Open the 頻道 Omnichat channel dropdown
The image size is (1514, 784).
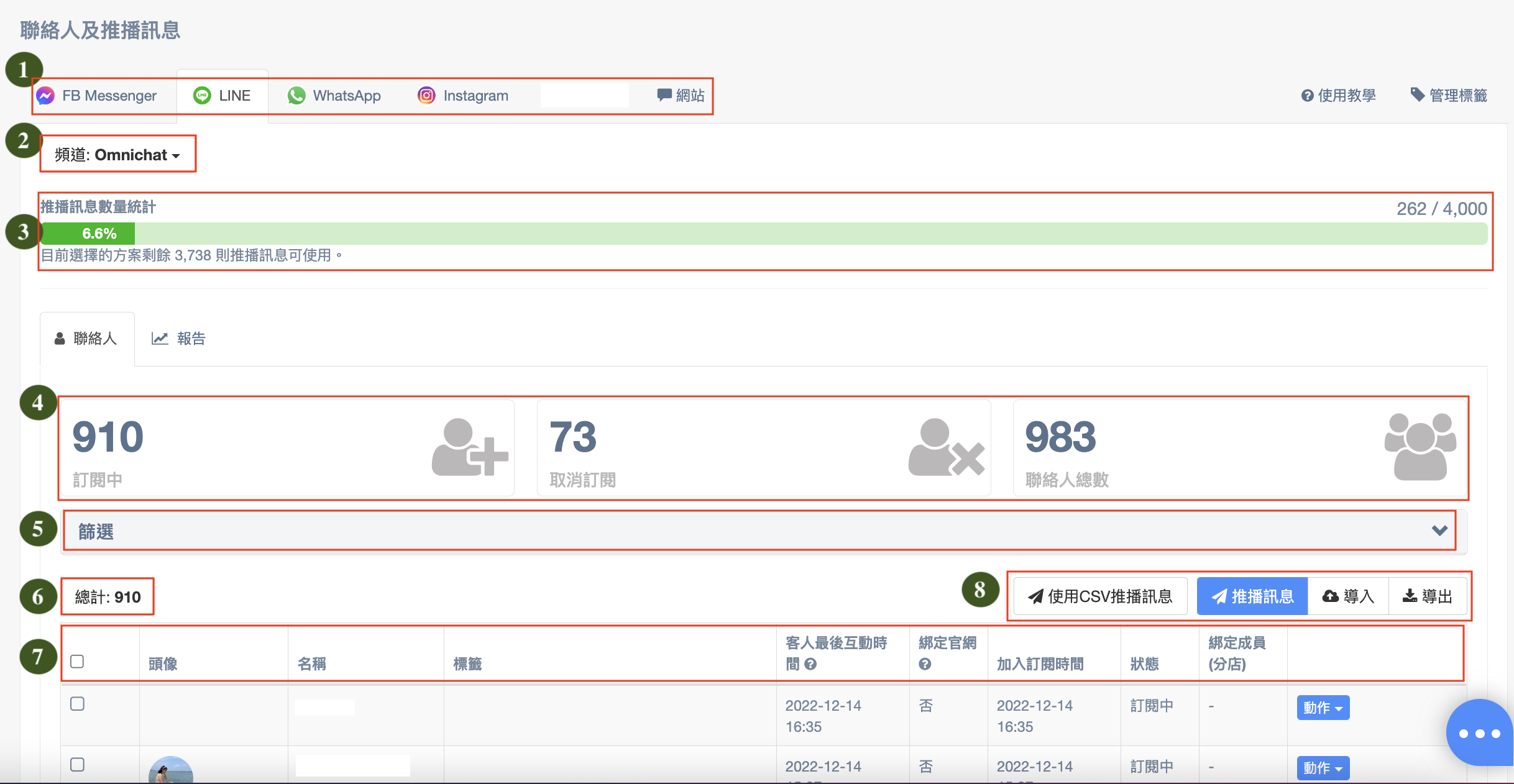tap(117, 155)
